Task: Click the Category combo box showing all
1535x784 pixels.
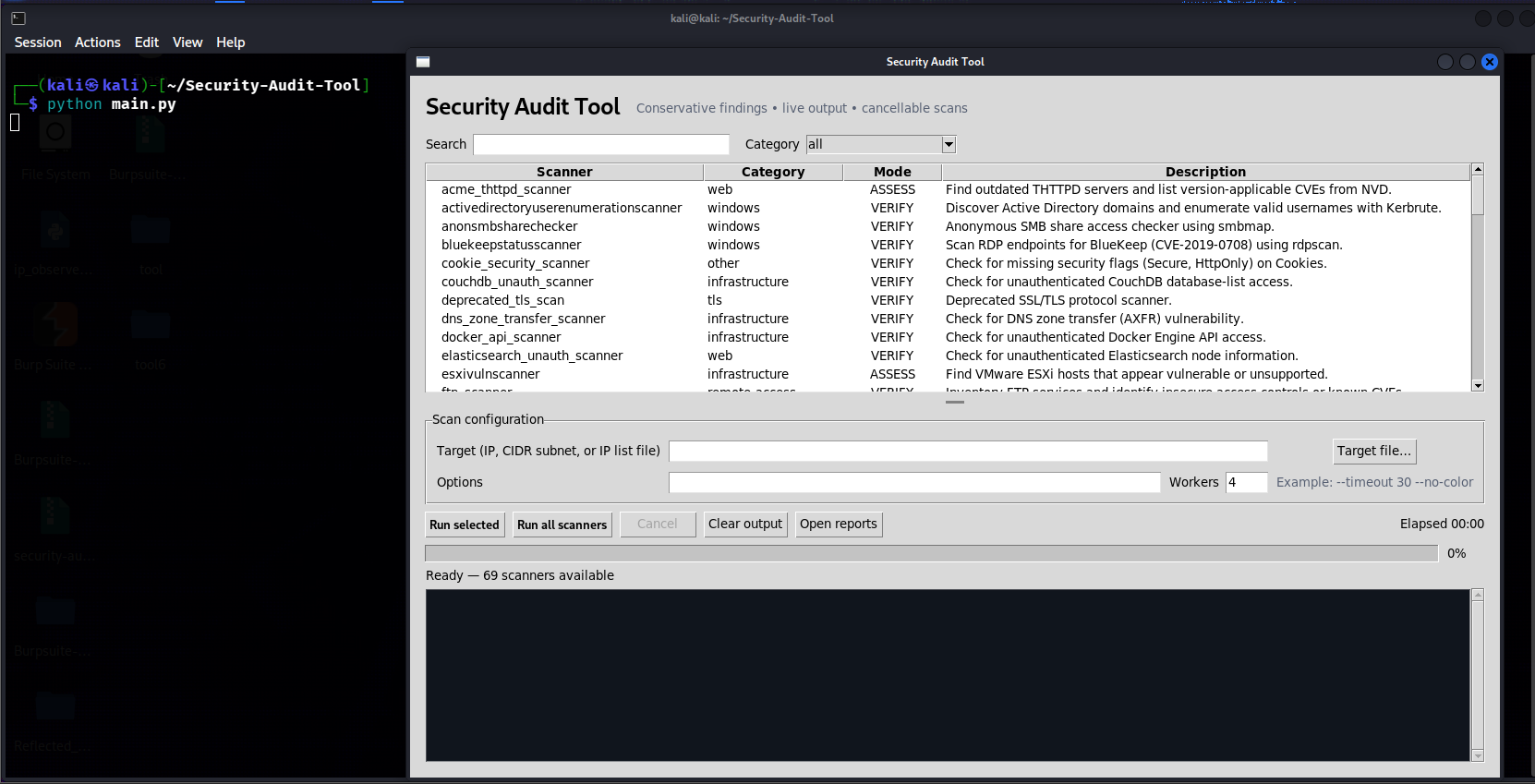Action: (x=881, y=145)
